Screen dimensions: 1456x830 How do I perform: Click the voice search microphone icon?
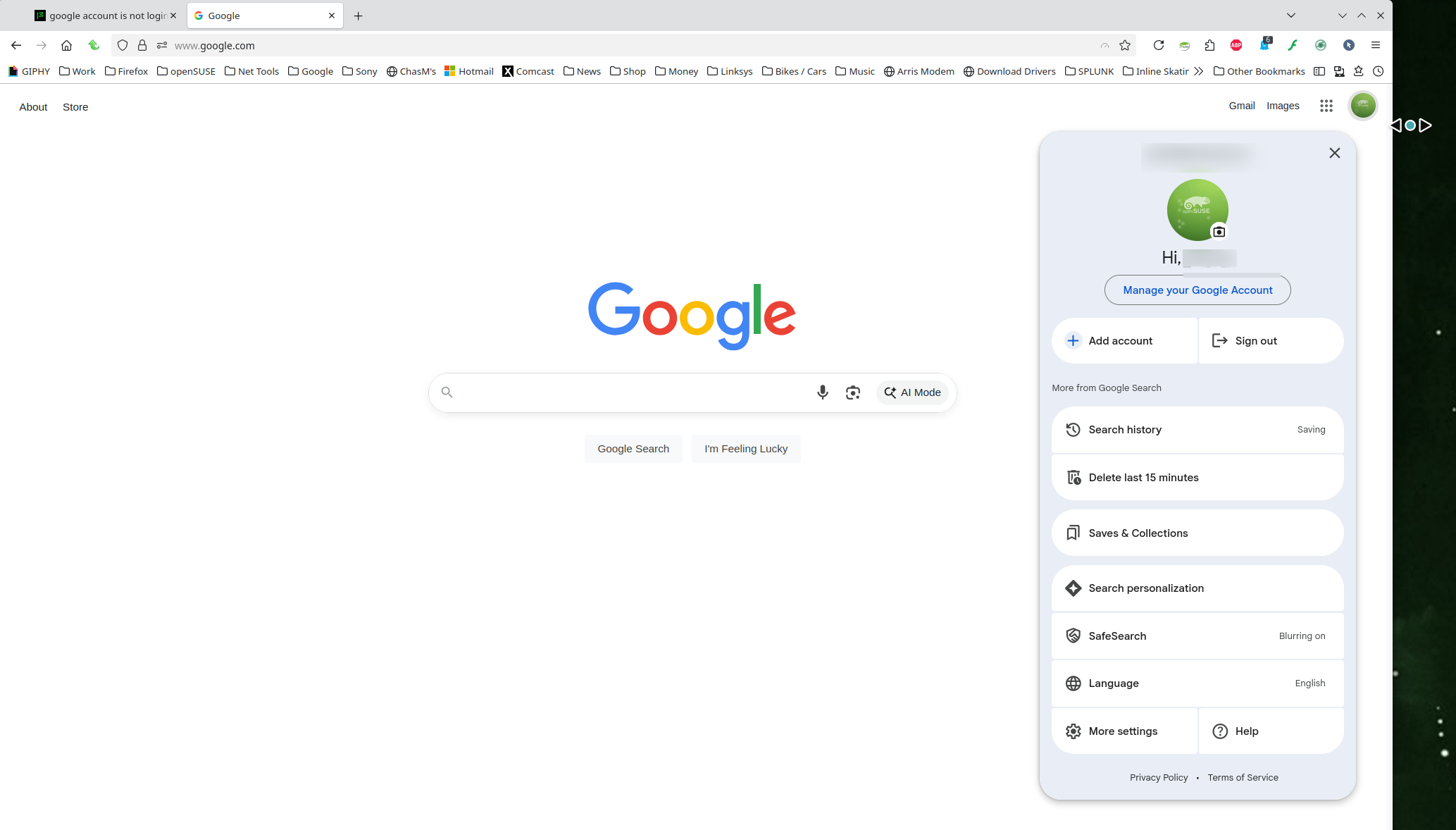(822, 392)
